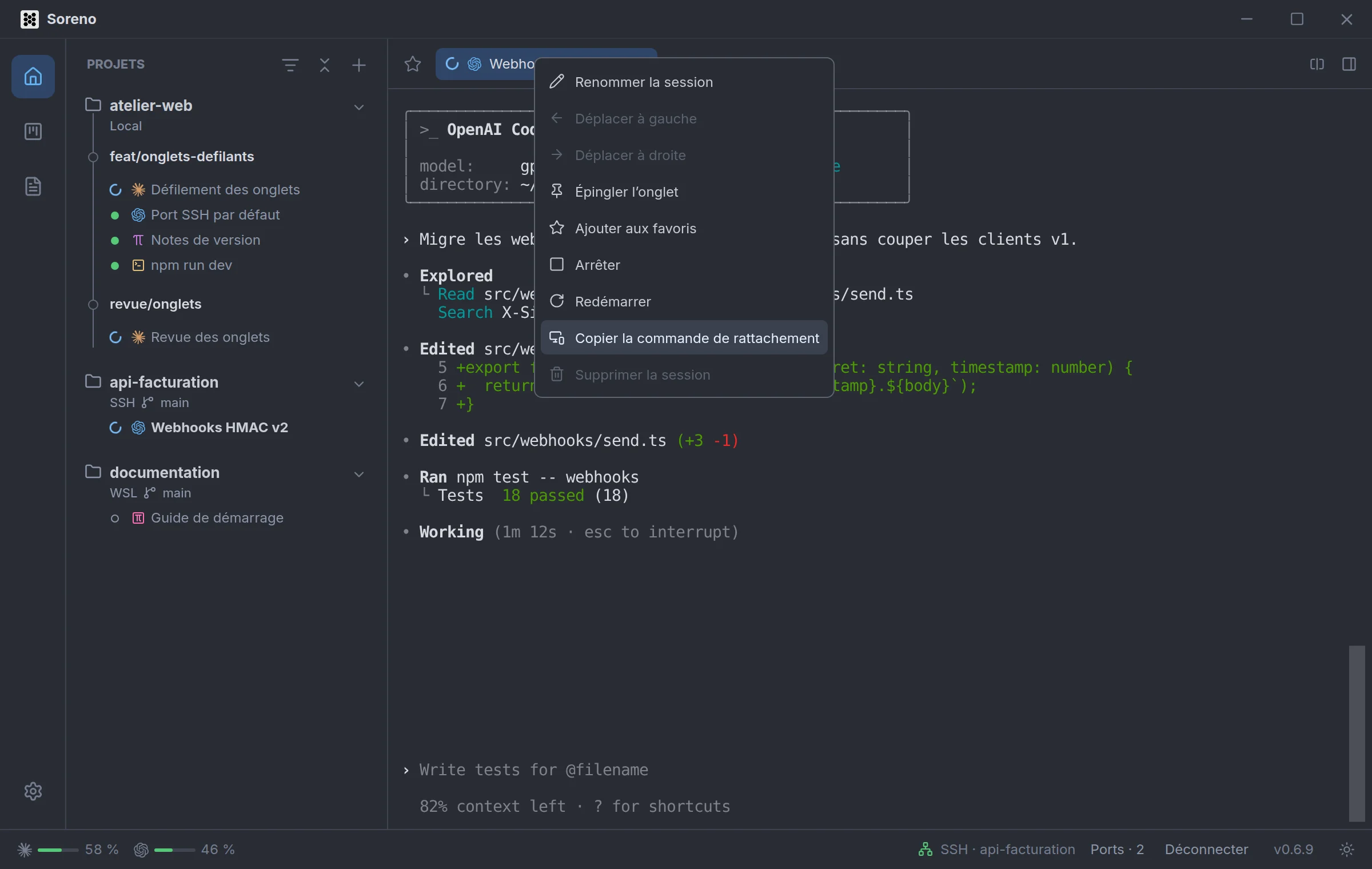Select the Webhooks session tab
1372x869 pixels.
tap(486, 64)
